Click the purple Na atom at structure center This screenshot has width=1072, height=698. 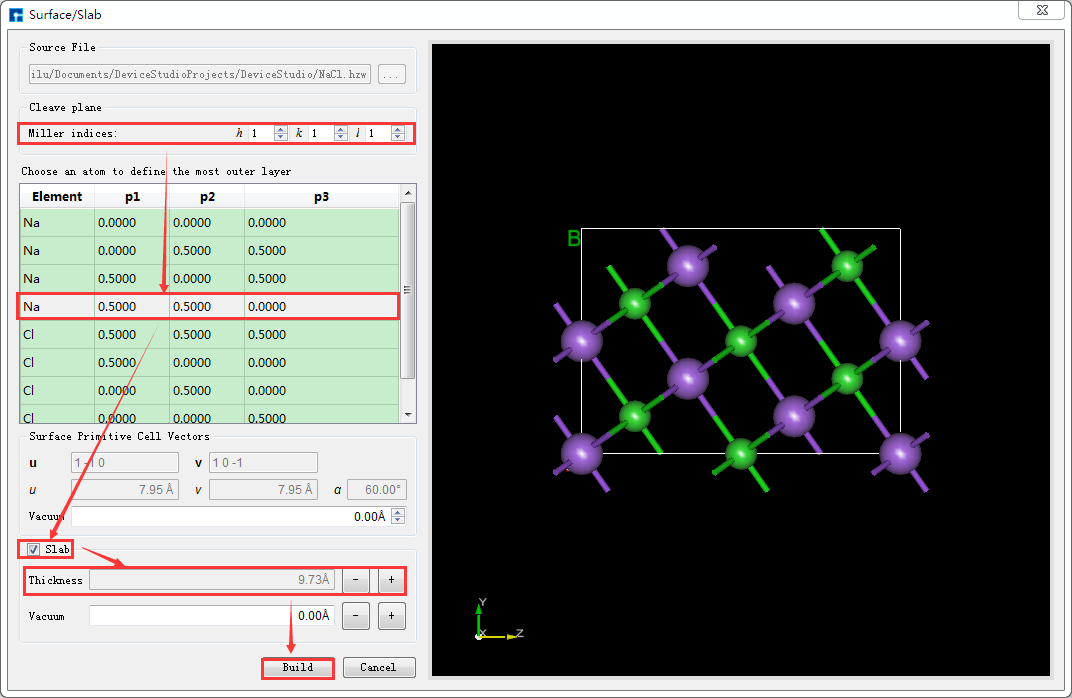coord(688,377)
